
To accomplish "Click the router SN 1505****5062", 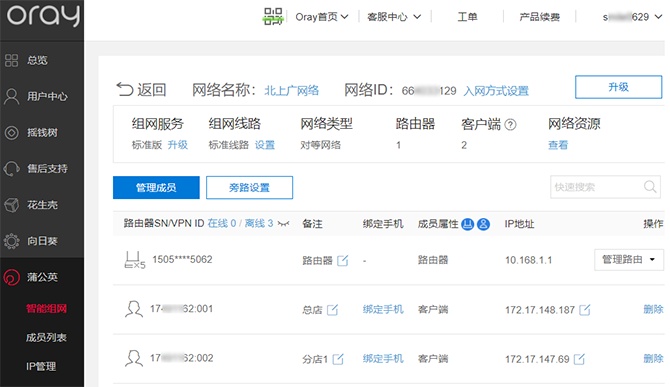I will point(182,259).
